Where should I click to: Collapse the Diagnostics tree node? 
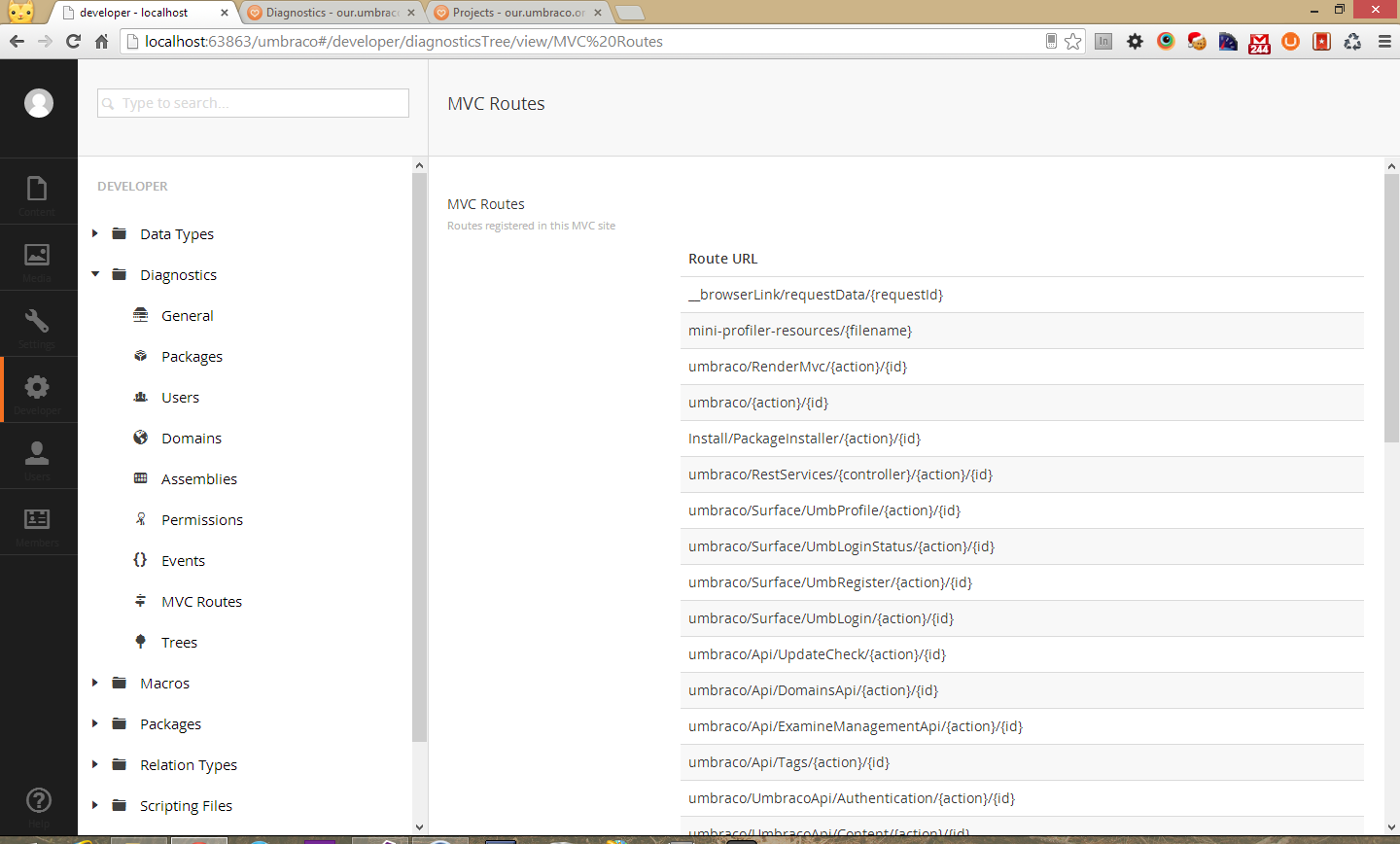pos(95,274)
